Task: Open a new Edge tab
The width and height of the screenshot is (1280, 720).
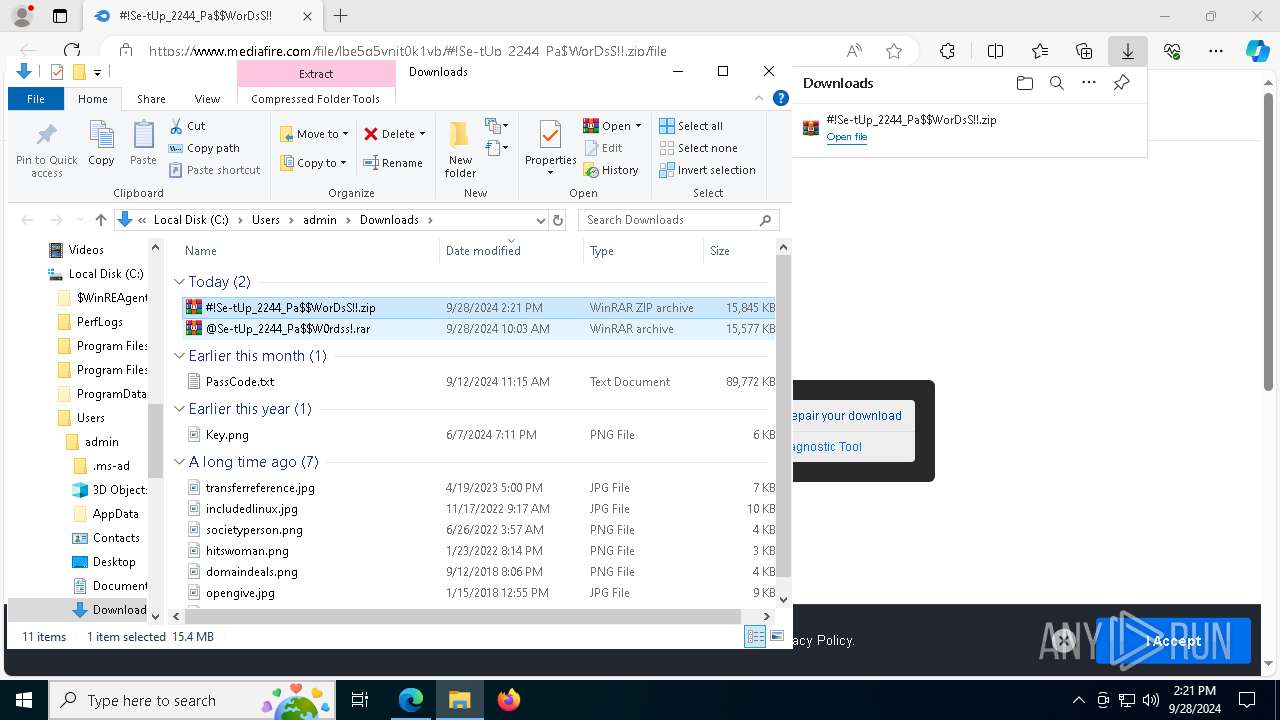Action: pyautogui.click(x=340, y=16)
